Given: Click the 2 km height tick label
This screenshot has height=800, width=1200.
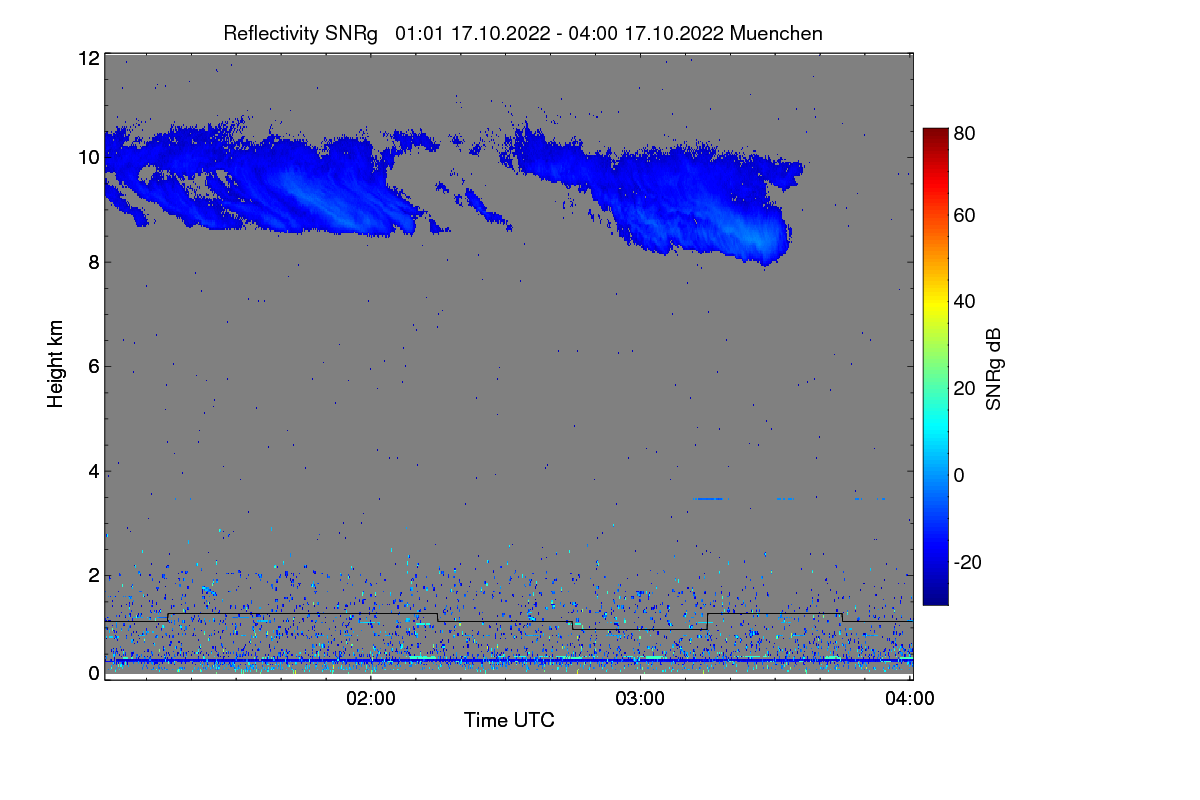Looking at the screenshot, I should point(93,575).
